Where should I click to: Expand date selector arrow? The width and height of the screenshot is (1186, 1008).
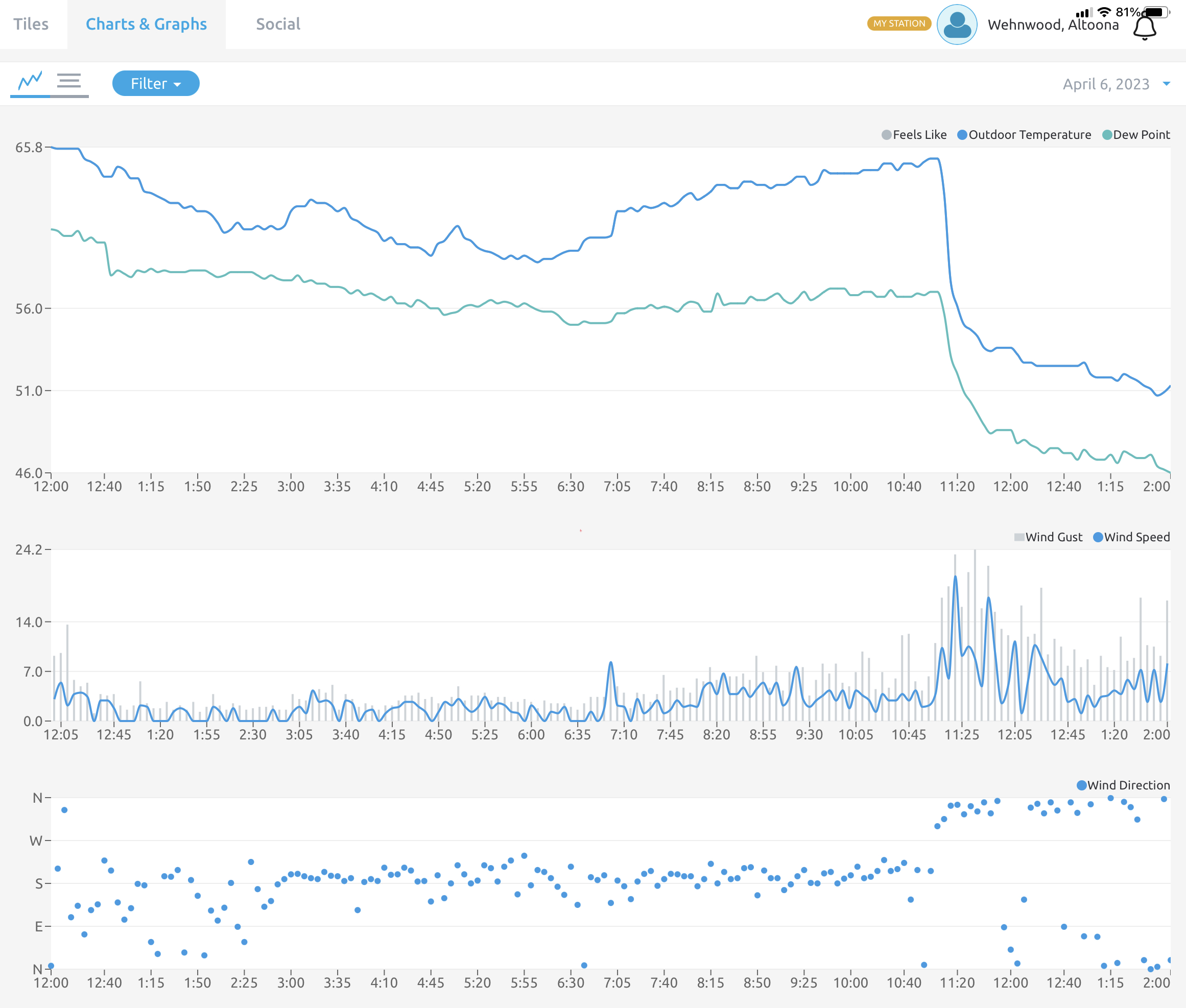[x=1167, y=84]
